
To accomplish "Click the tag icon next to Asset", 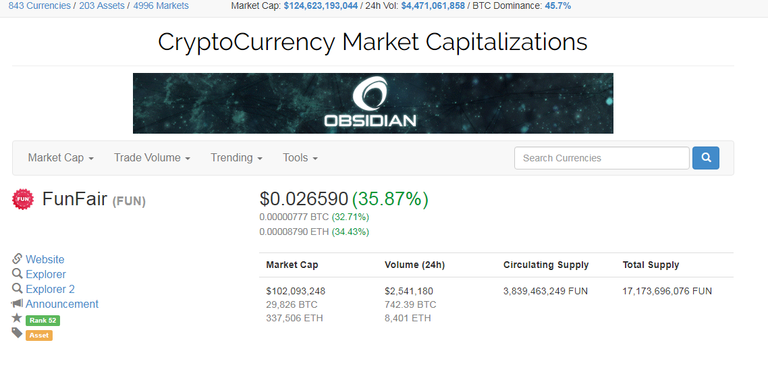I will [x=17, y=333].
